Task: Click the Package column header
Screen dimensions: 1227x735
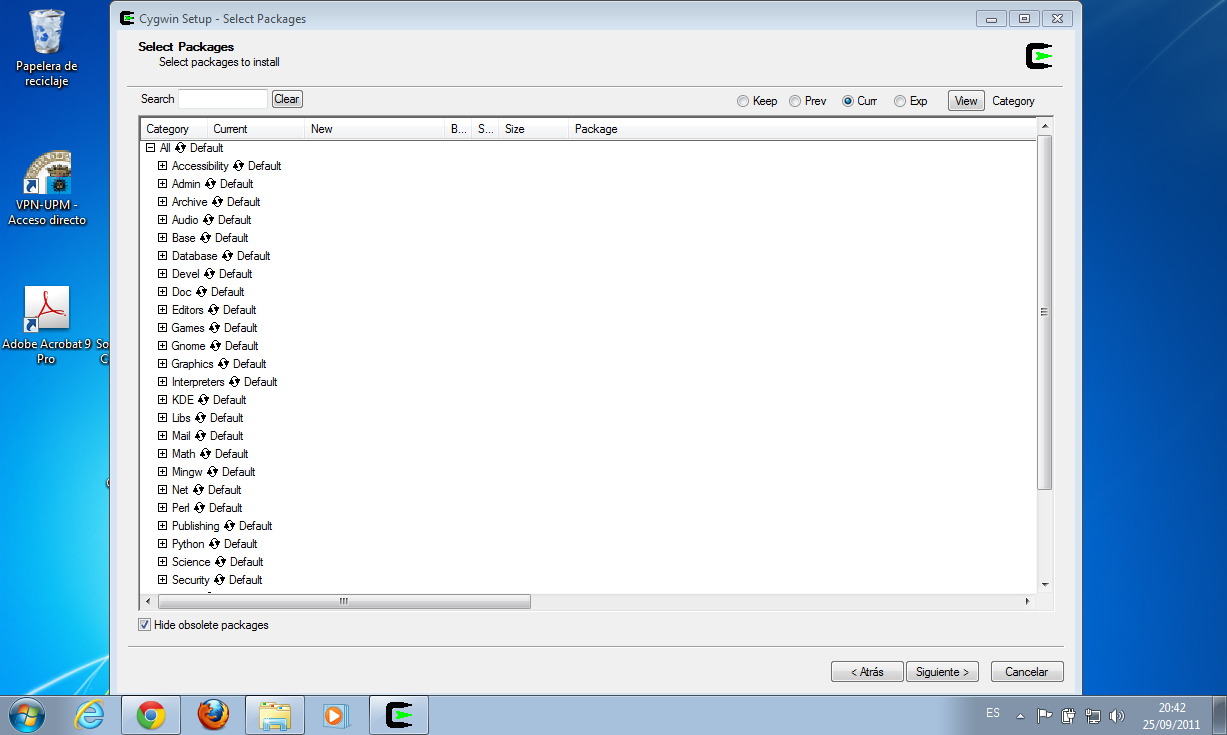Action: [x=802, y=129]
